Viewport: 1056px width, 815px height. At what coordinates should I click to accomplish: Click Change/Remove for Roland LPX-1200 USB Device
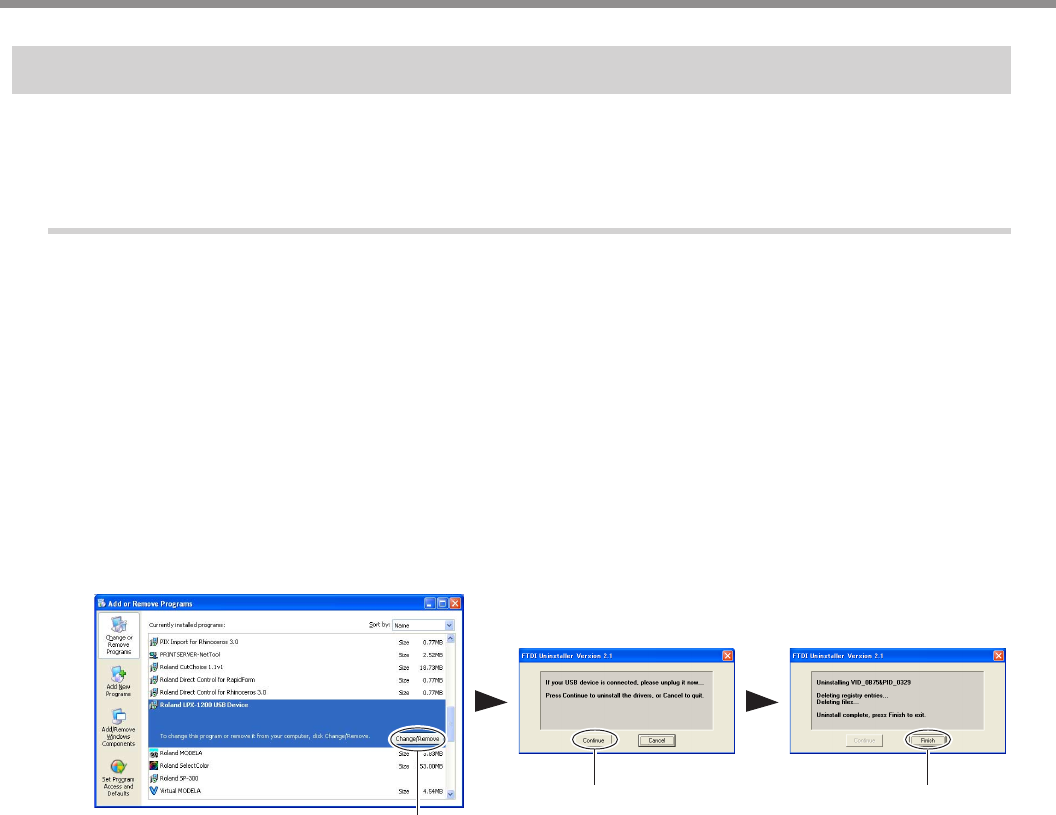point(418,739)
